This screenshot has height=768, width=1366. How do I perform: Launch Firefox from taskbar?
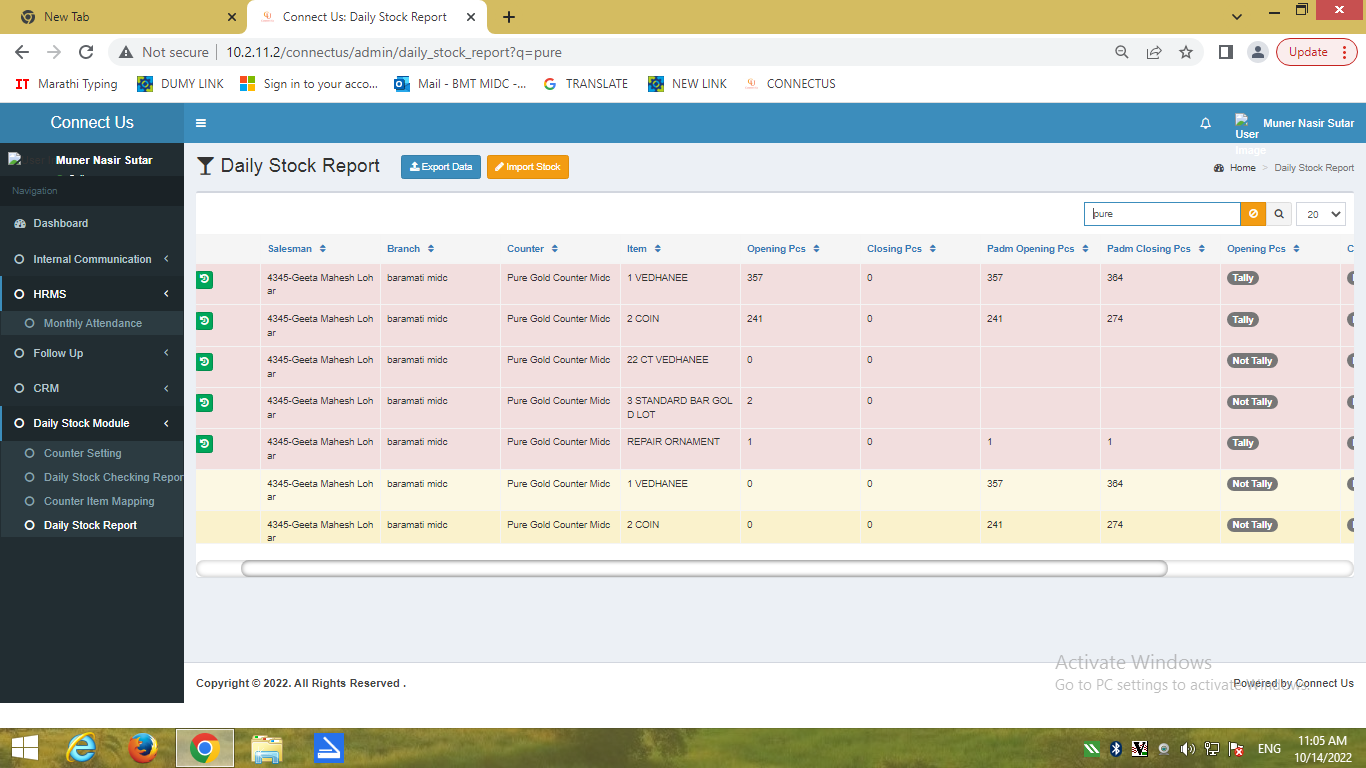(x=143, y=748)
